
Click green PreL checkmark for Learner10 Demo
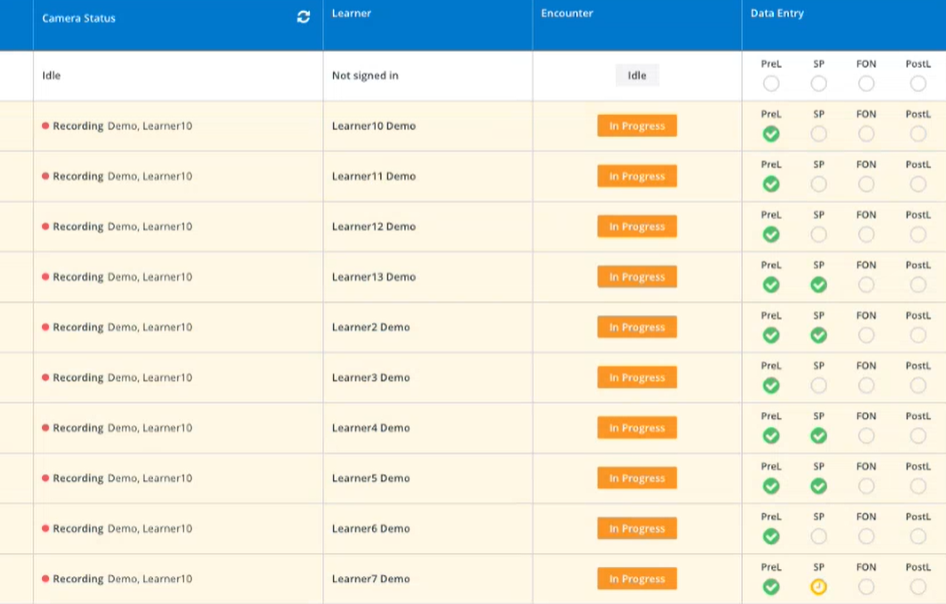pos(770,134)
